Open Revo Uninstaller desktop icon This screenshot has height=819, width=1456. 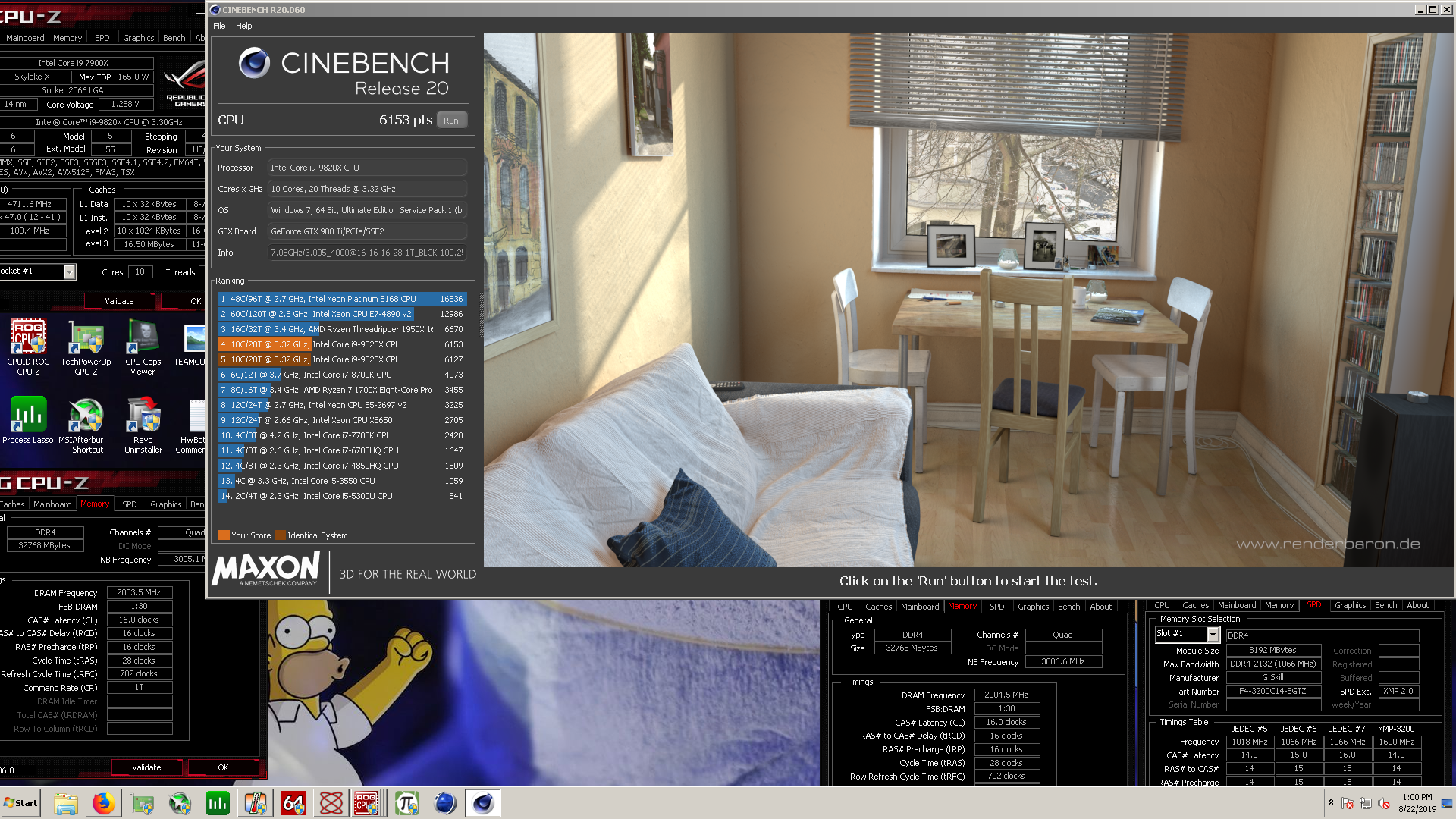143,425
